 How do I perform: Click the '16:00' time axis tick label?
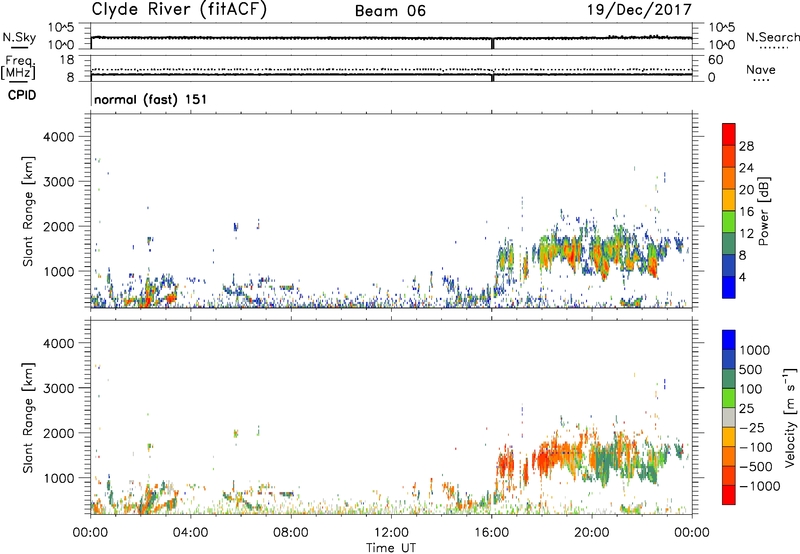pyautogui.click(x=491, y=533)
